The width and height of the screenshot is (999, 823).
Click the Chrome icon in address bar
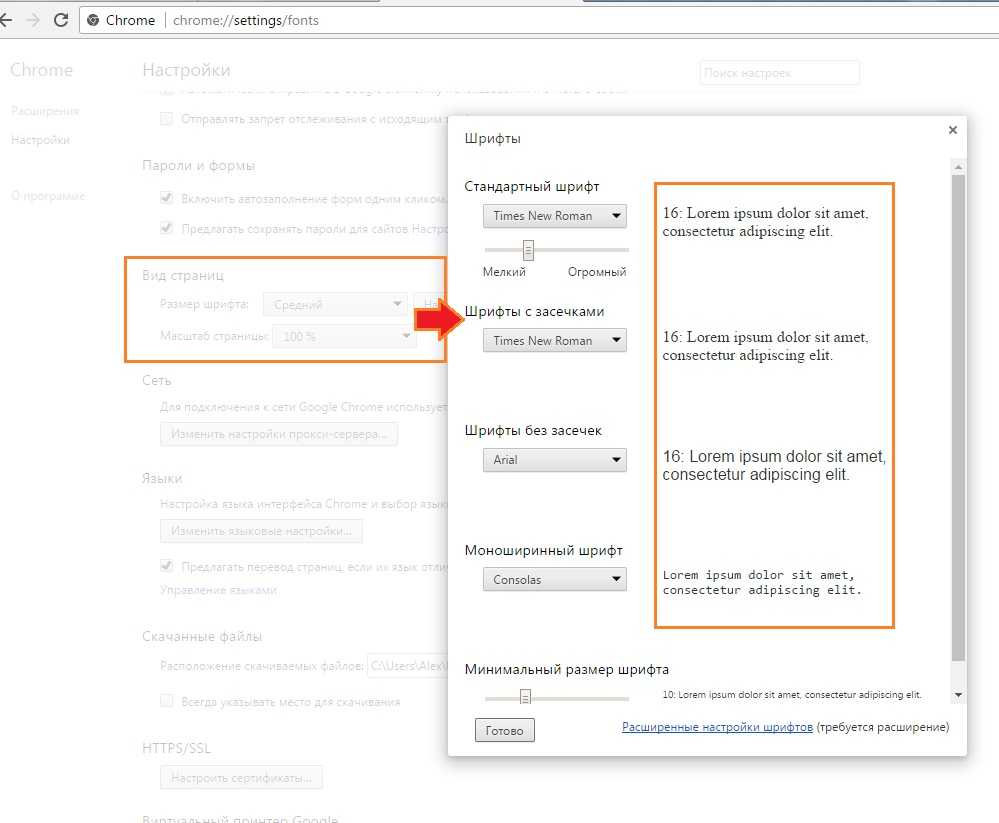tap(93, 20)
